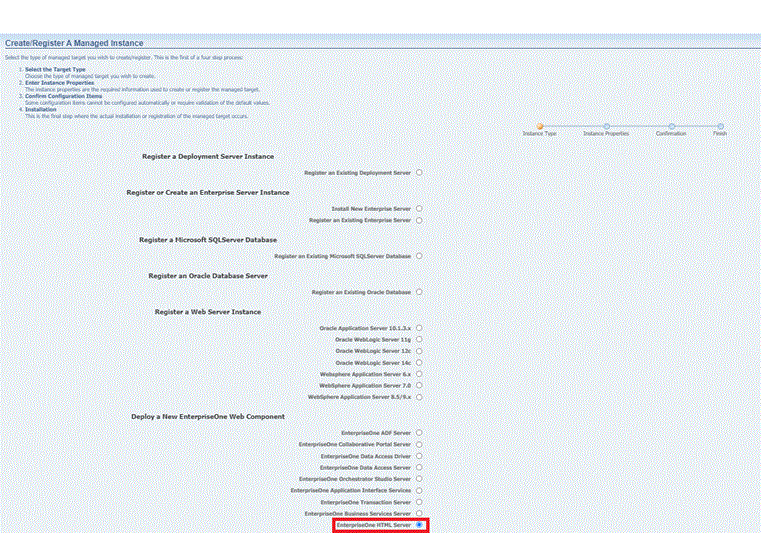
Task: Click the 'Enter Instance Properties' step text
Action: tap(60, 83)
